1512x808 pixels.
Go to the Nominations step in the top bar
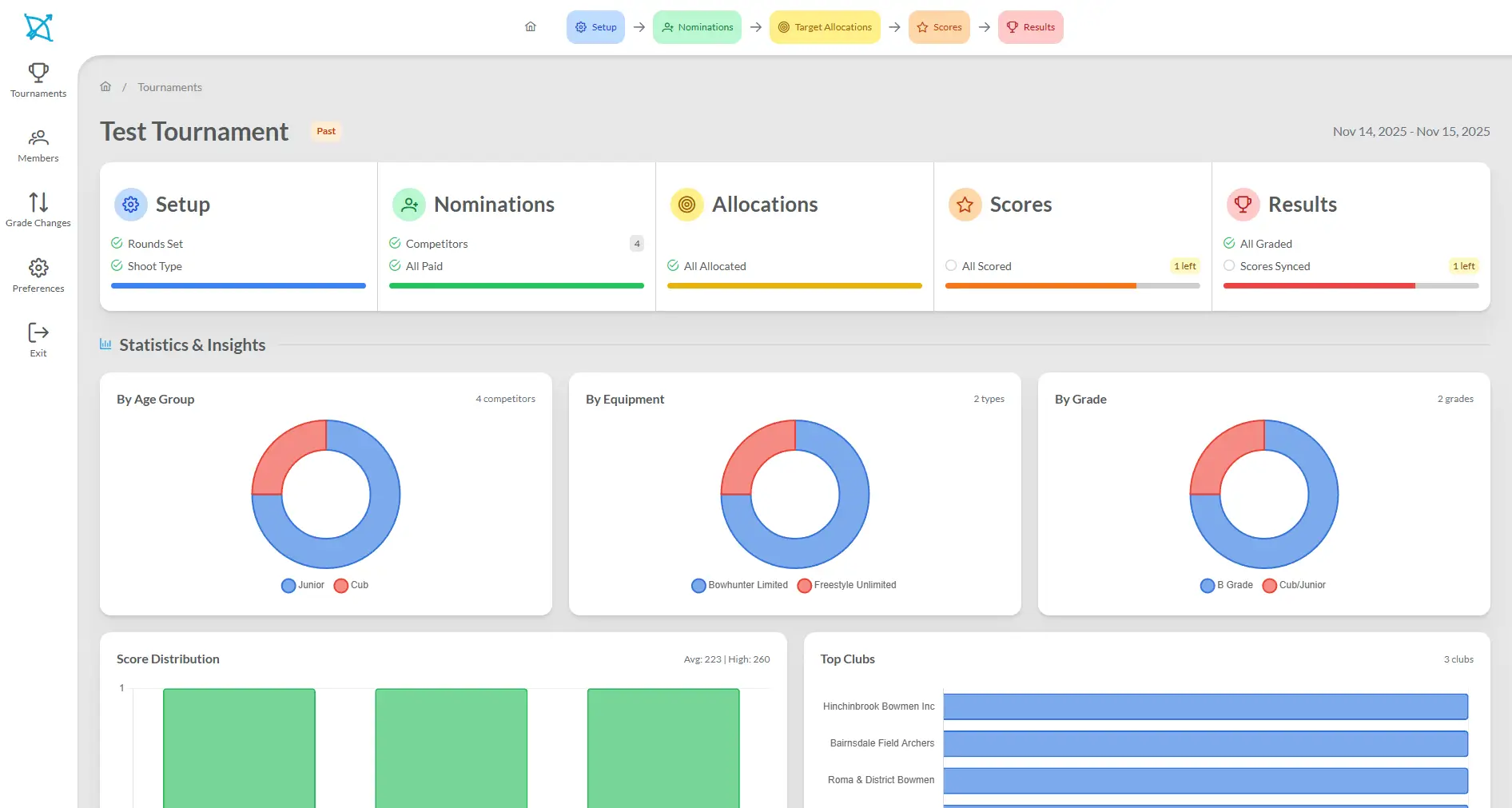[697, 27]
